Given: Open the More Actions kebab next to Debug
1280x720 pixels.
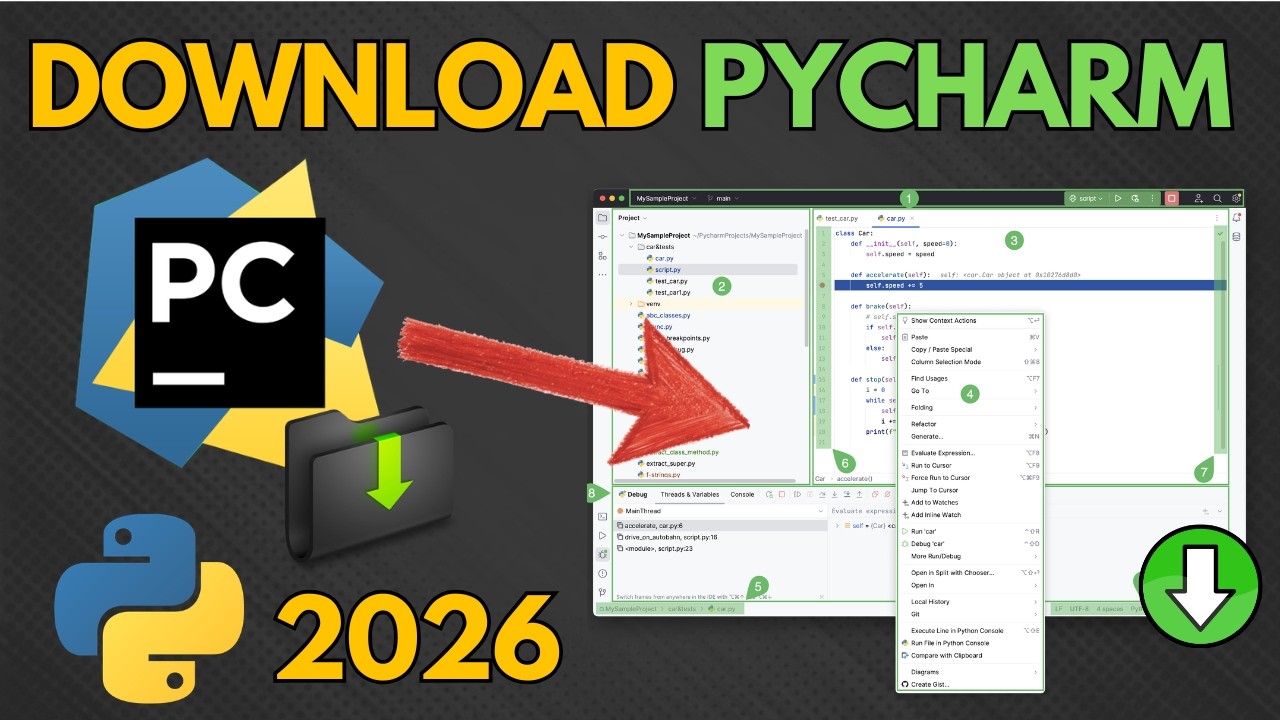Looking at the screenshot, I should (1152, 199).
